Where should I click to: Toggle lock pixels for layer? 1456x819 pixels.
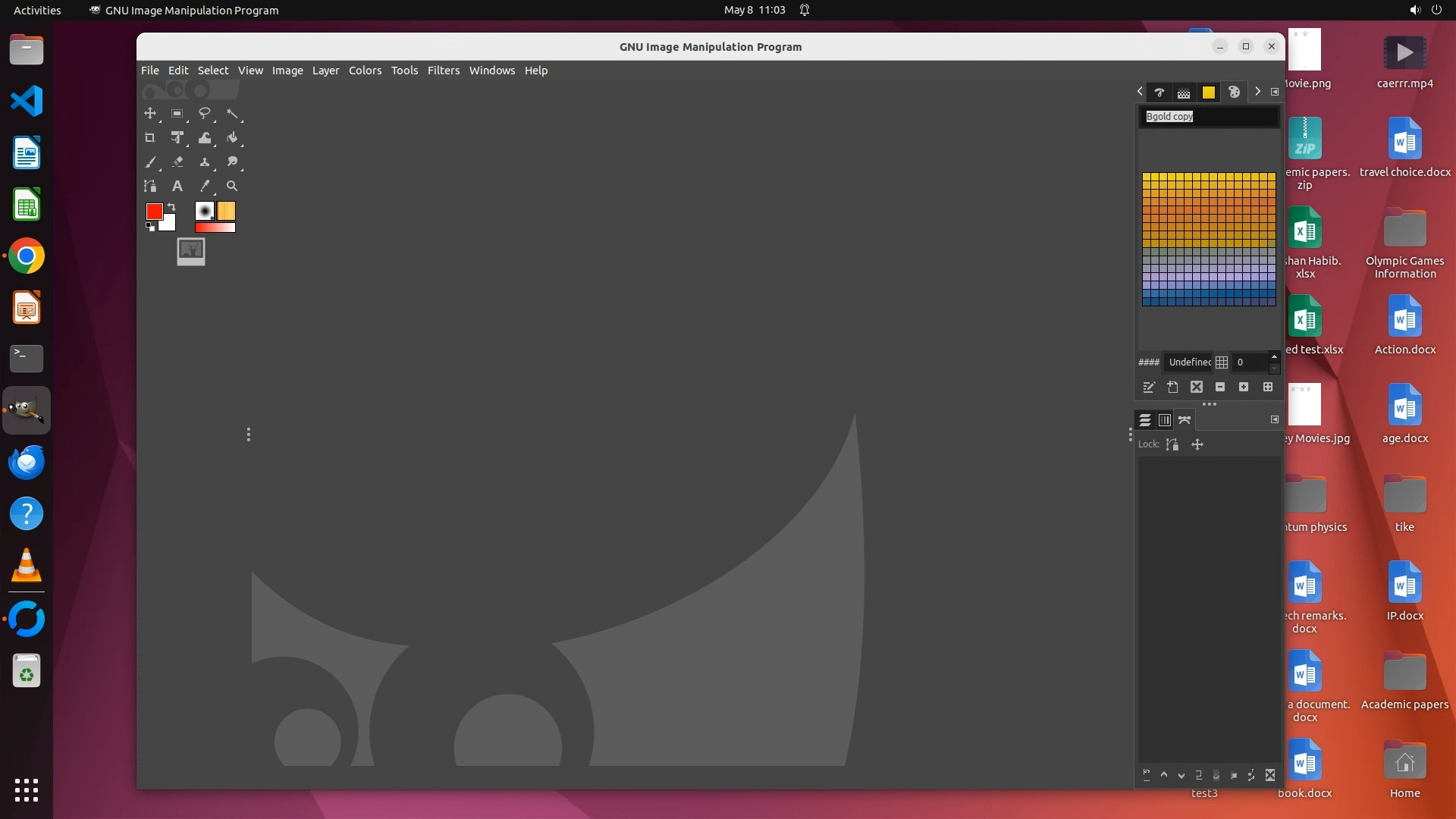tap(1172, 444)
